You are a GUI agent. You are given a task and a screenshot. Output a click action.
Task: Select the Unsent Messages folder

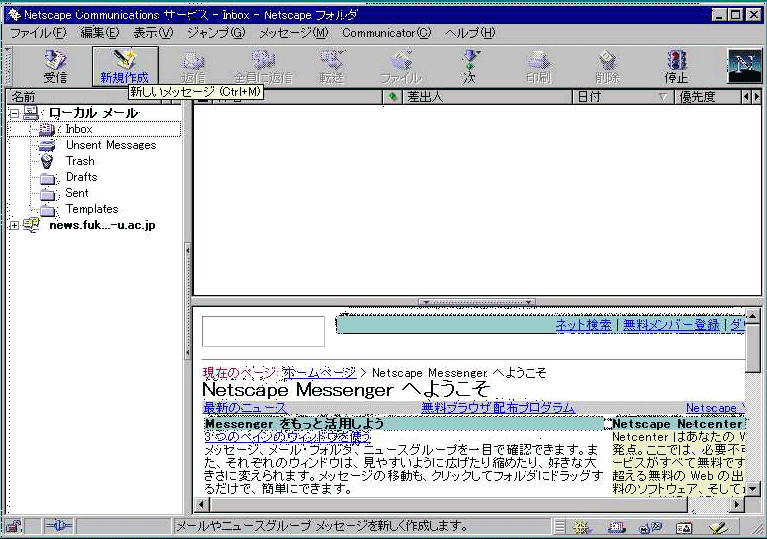[x=111, y=145]
